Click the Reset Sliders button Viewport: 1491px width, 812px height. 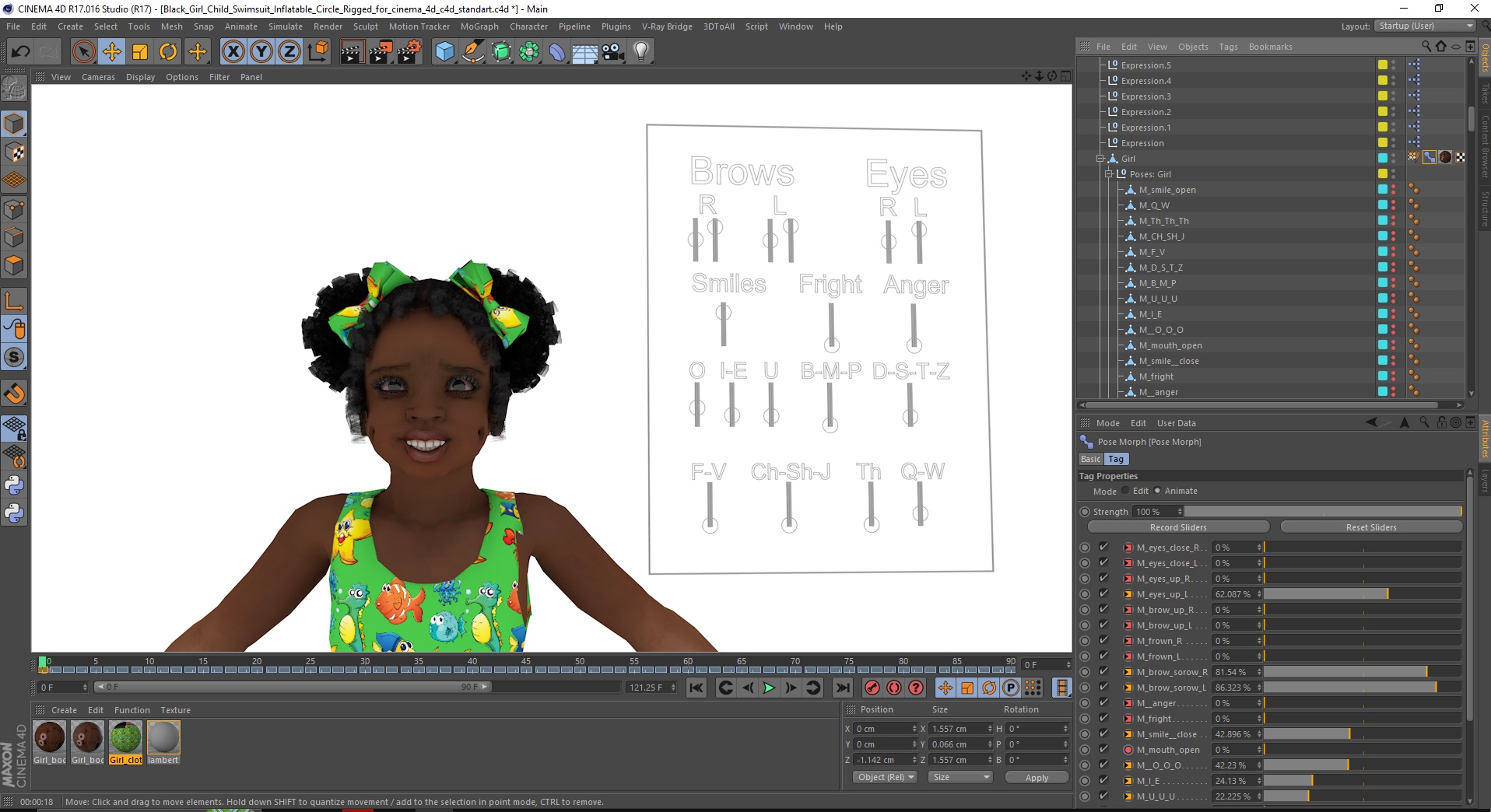click(1371, 527)
